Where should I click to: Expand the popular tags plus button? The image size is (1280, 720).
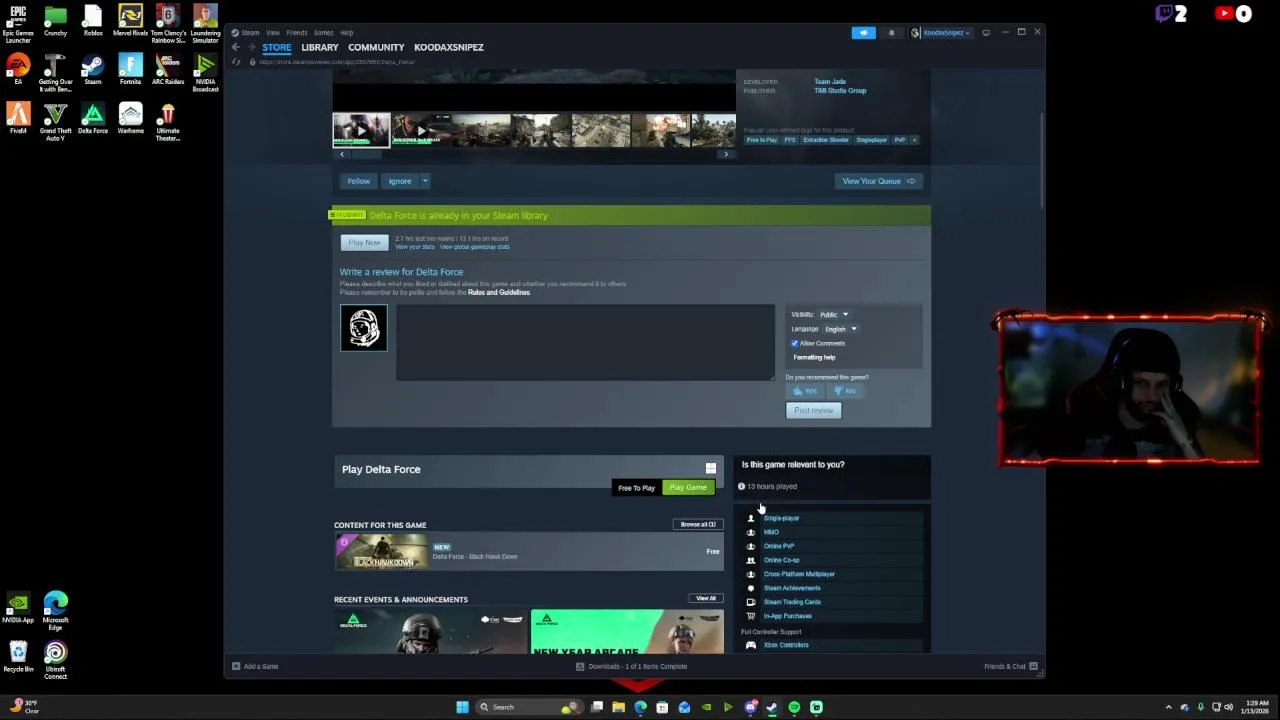point(914,140)
